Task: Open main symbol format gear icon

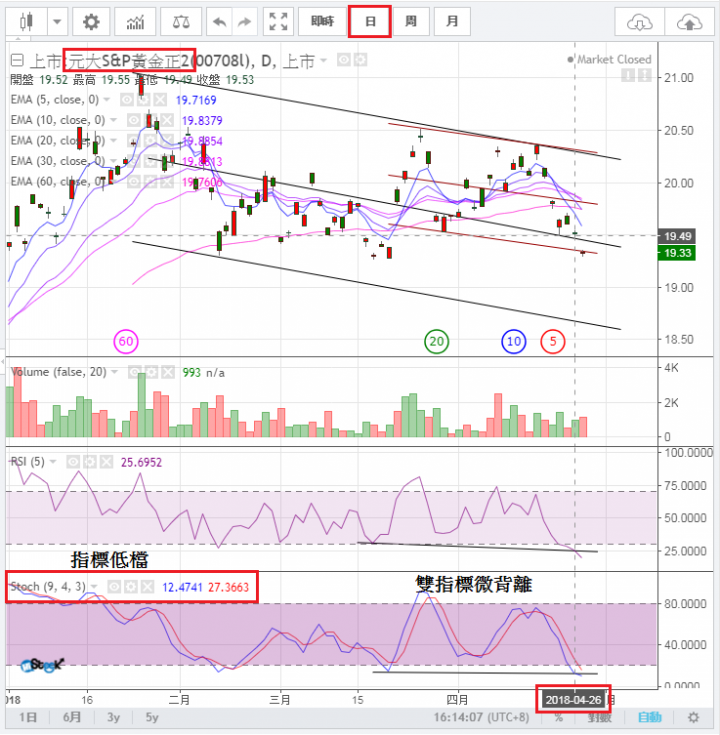Action: click(x=360, y=60)
